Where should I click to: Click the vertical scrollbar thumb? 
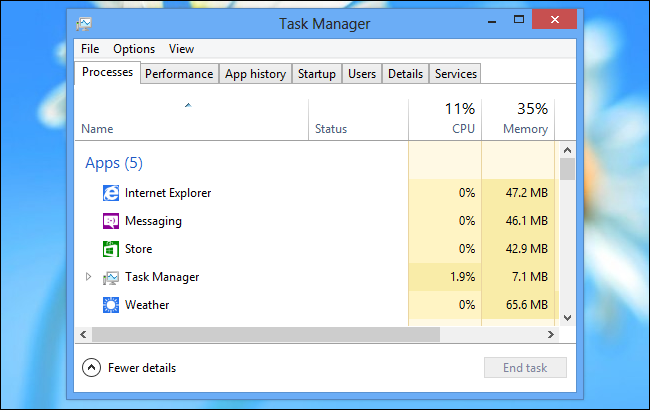[x=568, y=169]
